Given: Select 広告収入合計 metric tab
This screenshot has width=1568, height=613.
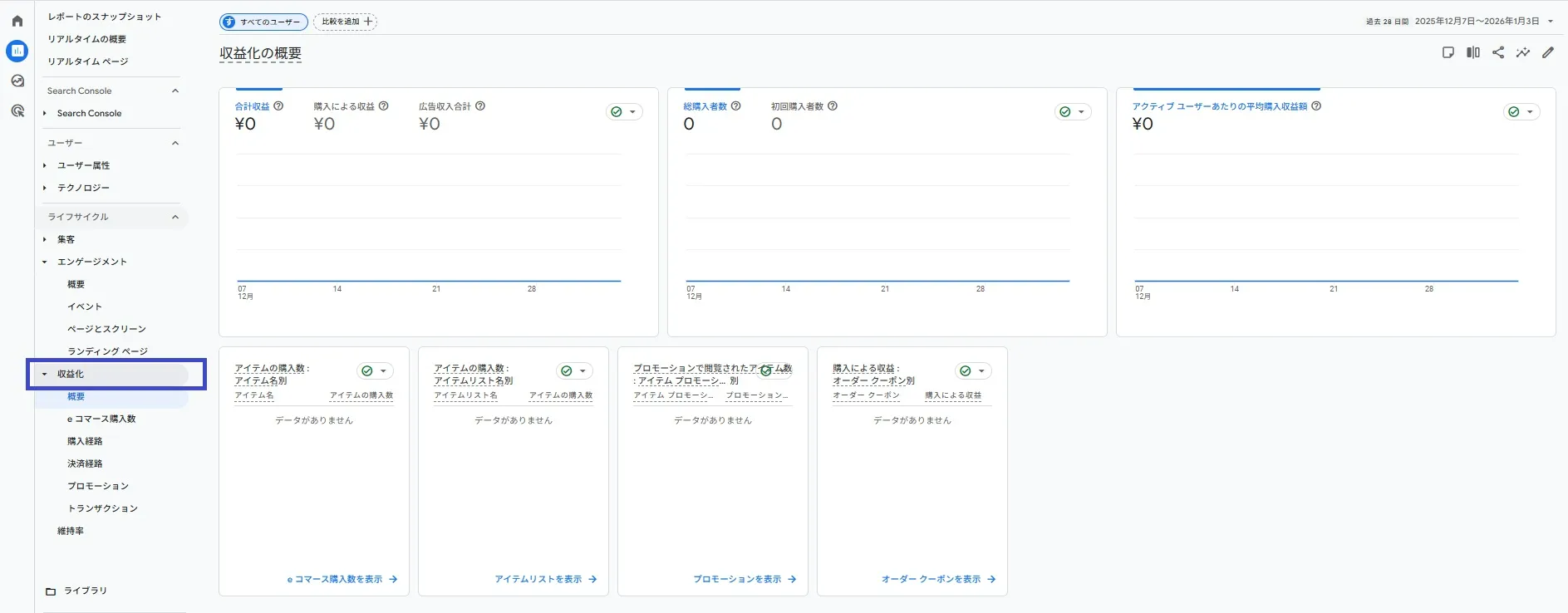Looking at the screenshot, I should (445, 106).
